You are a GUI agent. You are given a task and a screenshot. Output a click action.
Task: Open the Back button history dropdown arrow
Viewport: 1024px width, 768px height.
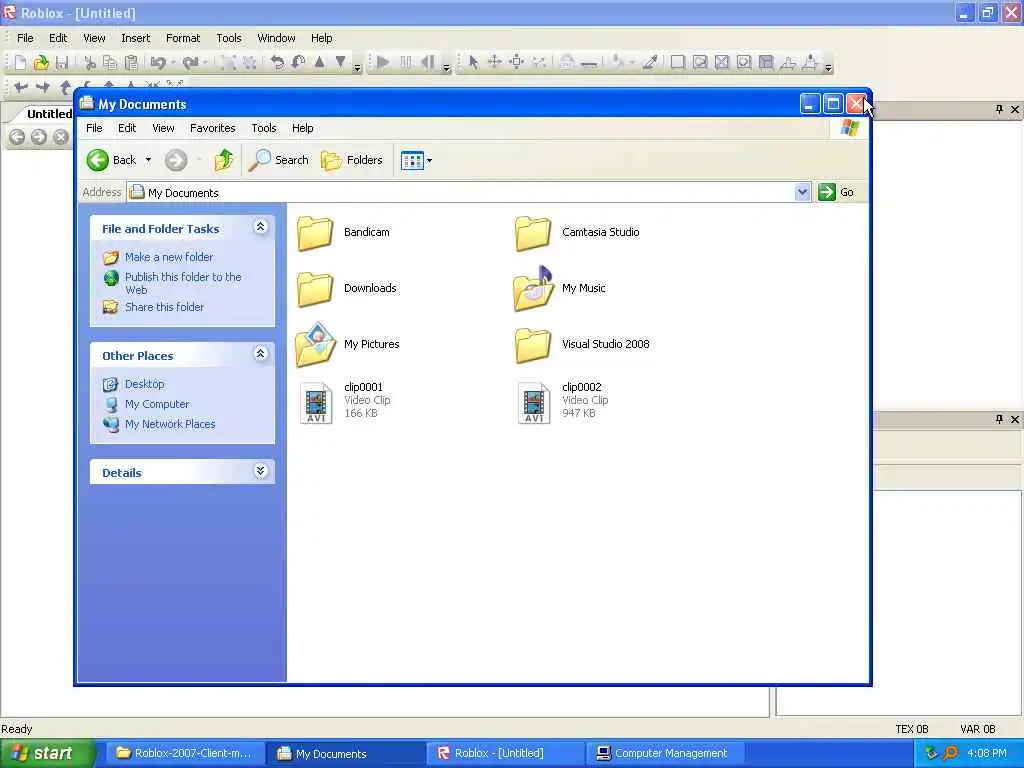[x=148, y=160]
